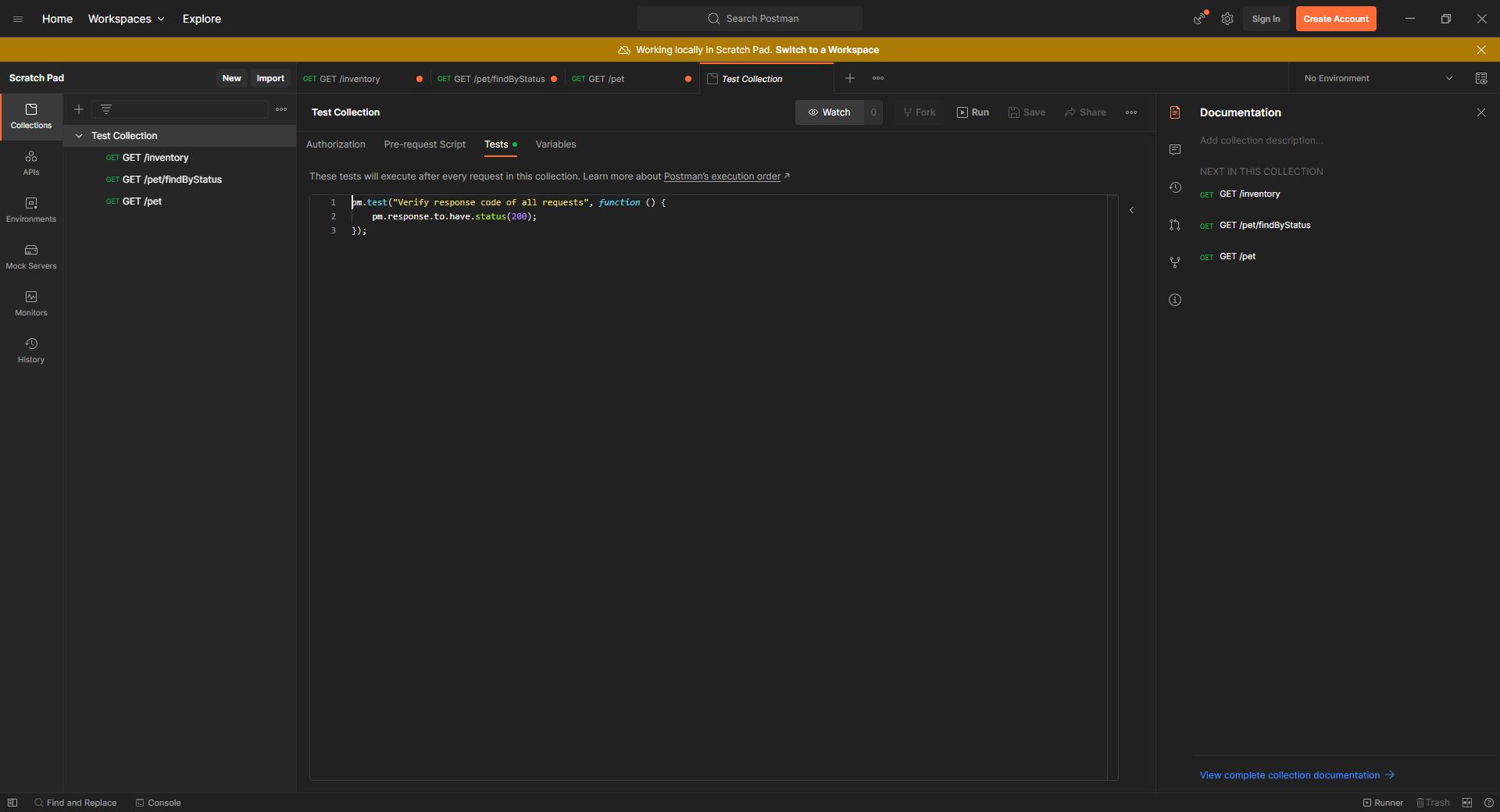Select the Test Collection tab

[766, 79]
